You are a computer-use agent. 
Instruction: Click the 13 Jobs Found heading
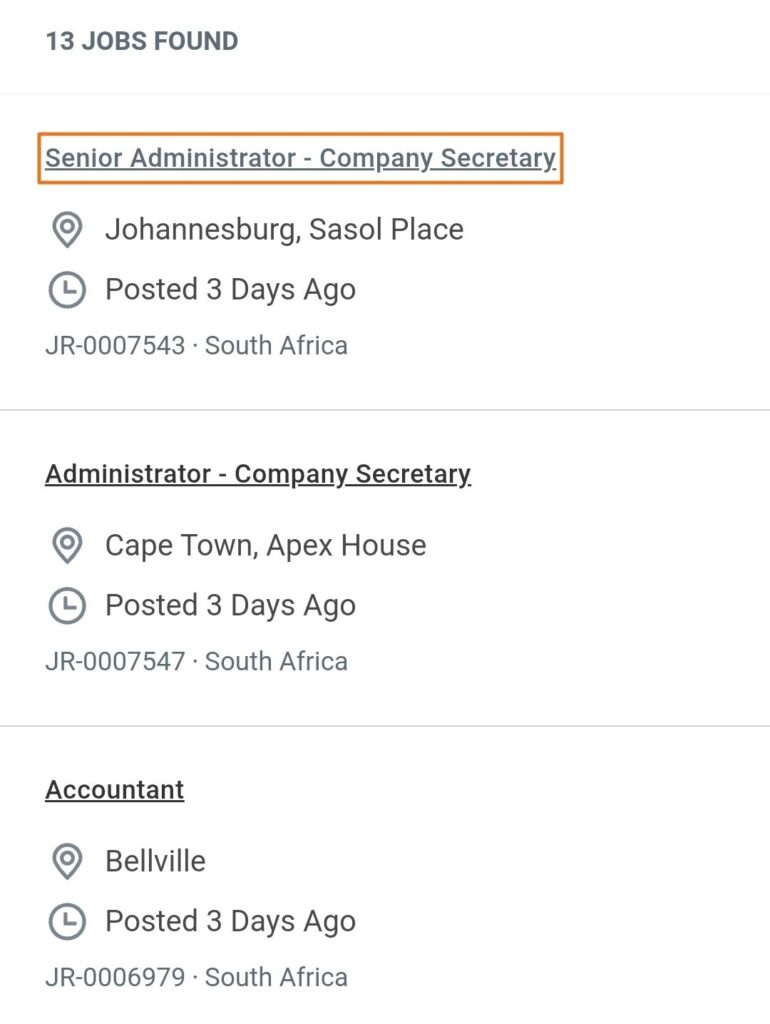142,42
